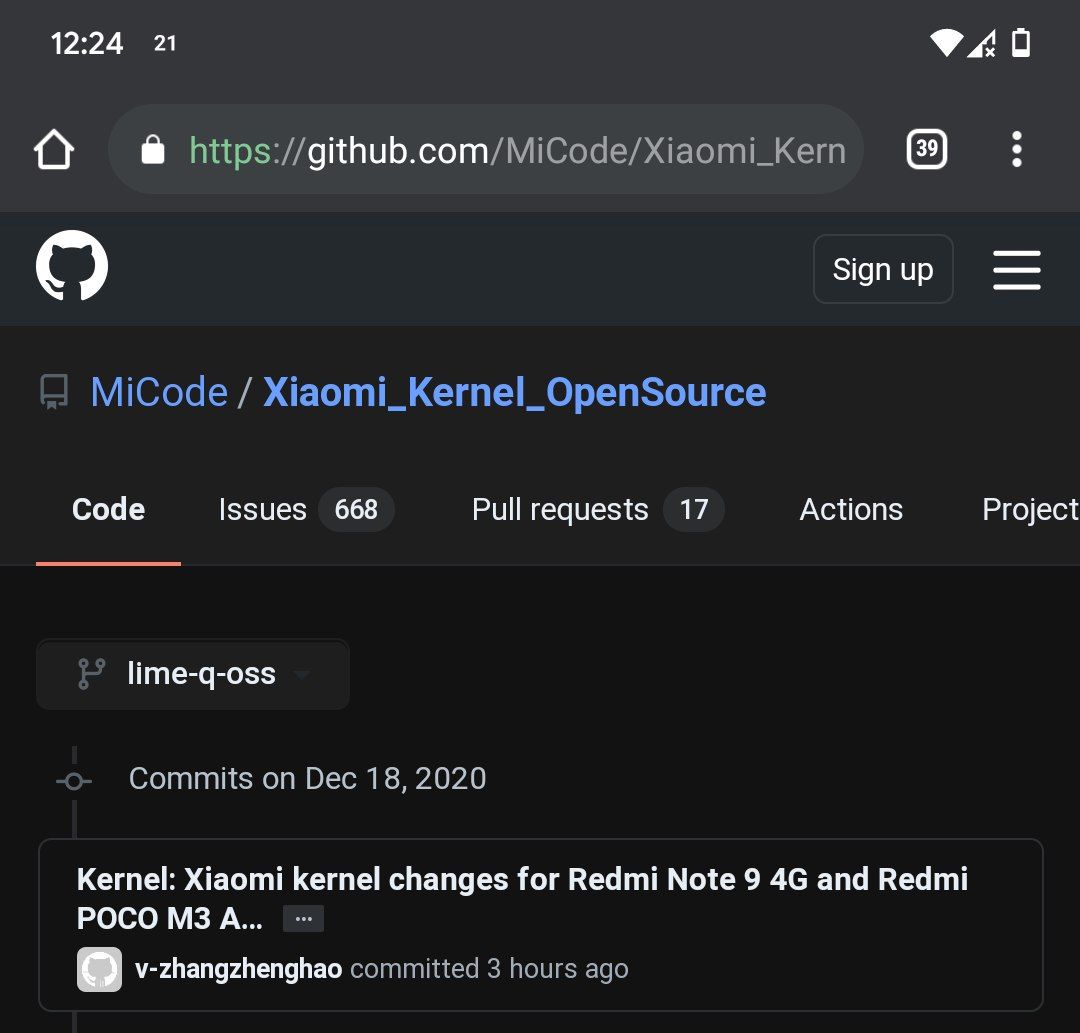This screenshot has width=1080, height=1033.
Task: Open the tab switcher showing 39 tabs
Action: click(926, 150)
